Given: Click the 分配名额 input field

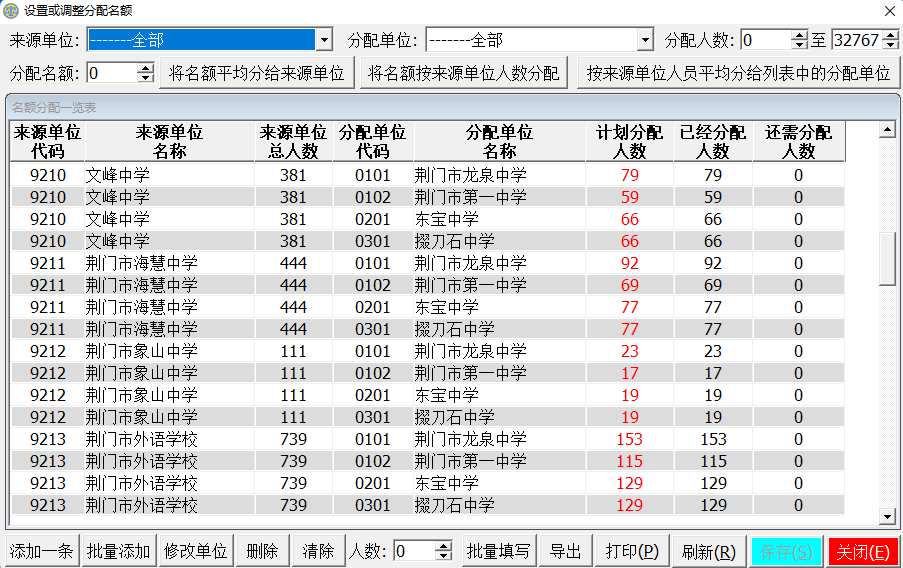Looking at the screenshot, I should tap(112, 73).
